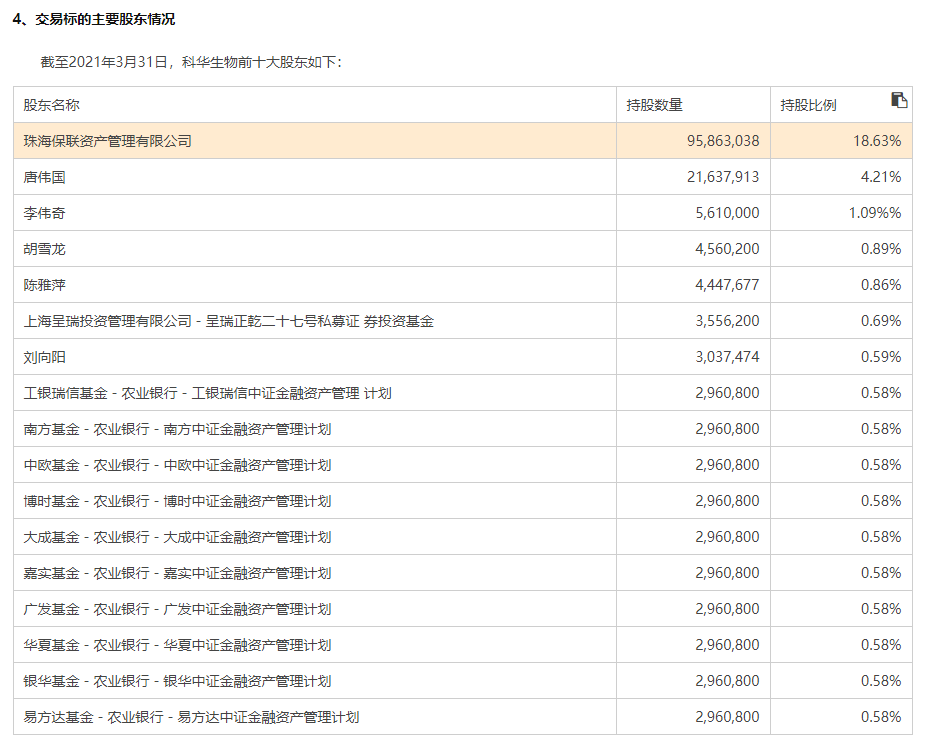Click the 广发基金 row name
Image resolution: width=929 pixels, height=750 pixels.
(177, 610)
